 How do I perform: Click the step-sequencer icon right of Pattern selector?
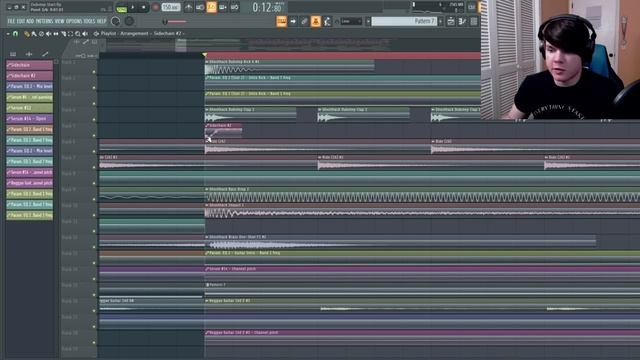tap(462, 21)
